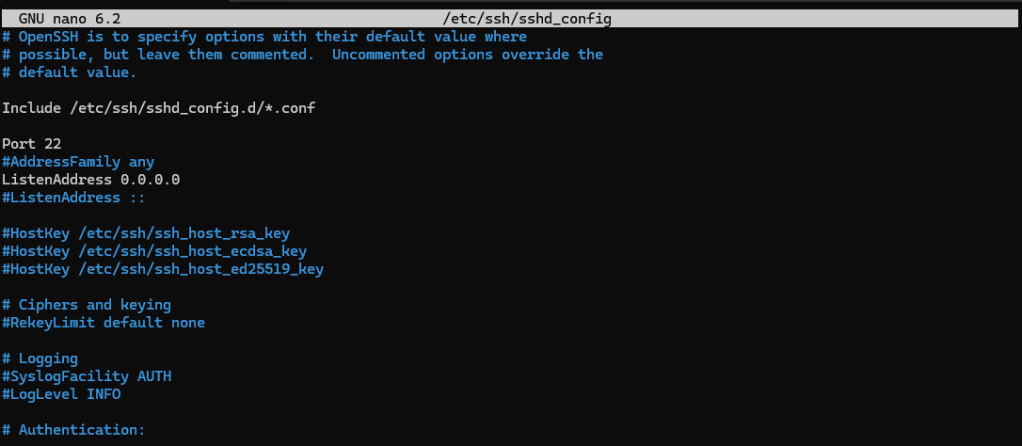Viewport: 1022px width, 446px height.
Task: Place cursor on the Port 22 line
Action: pos(32,144)
